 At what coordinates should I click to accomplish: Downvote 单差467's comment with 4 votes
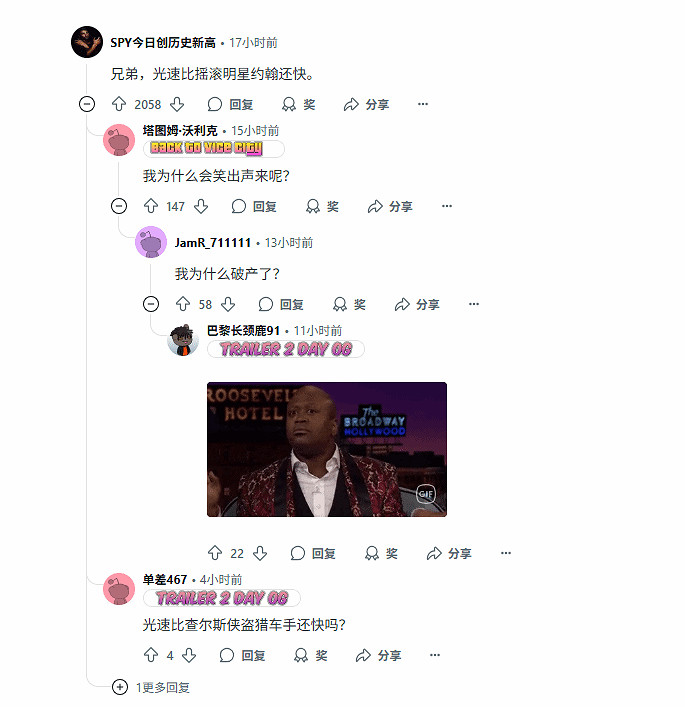pos(189,655)
